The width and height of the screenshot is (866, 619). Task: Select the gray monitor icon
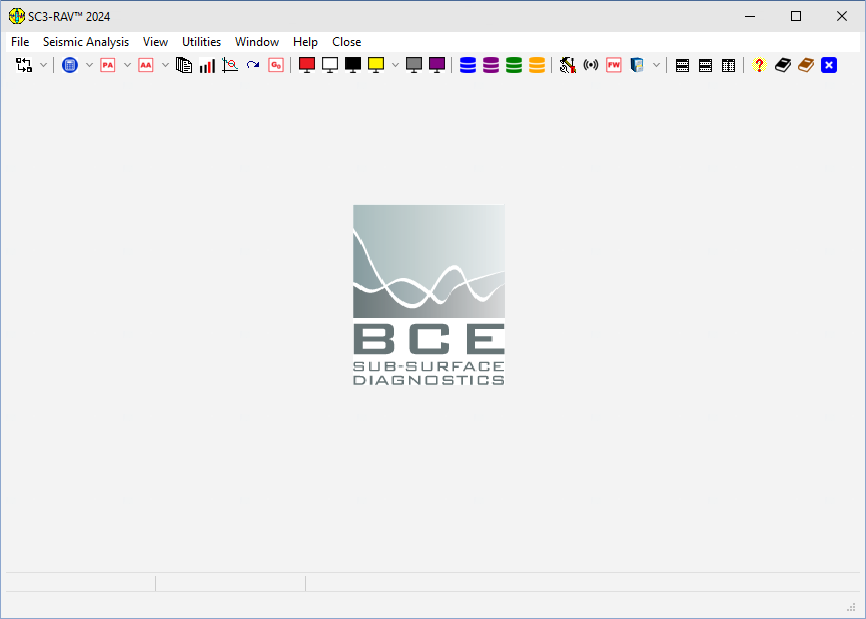pyautogui.click(x=414, y=65)
